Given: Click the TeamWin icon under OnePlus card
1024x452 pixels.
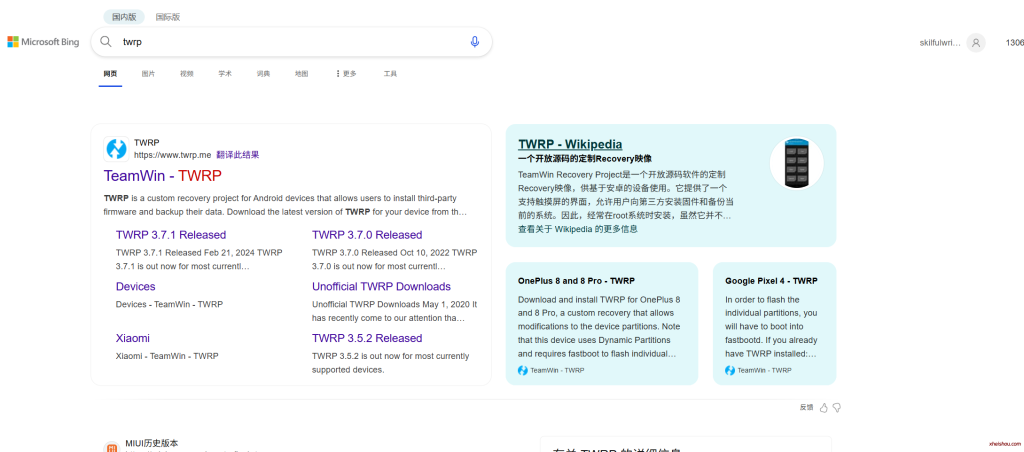Looking at the screenshot, I should (x=522, y=370).
